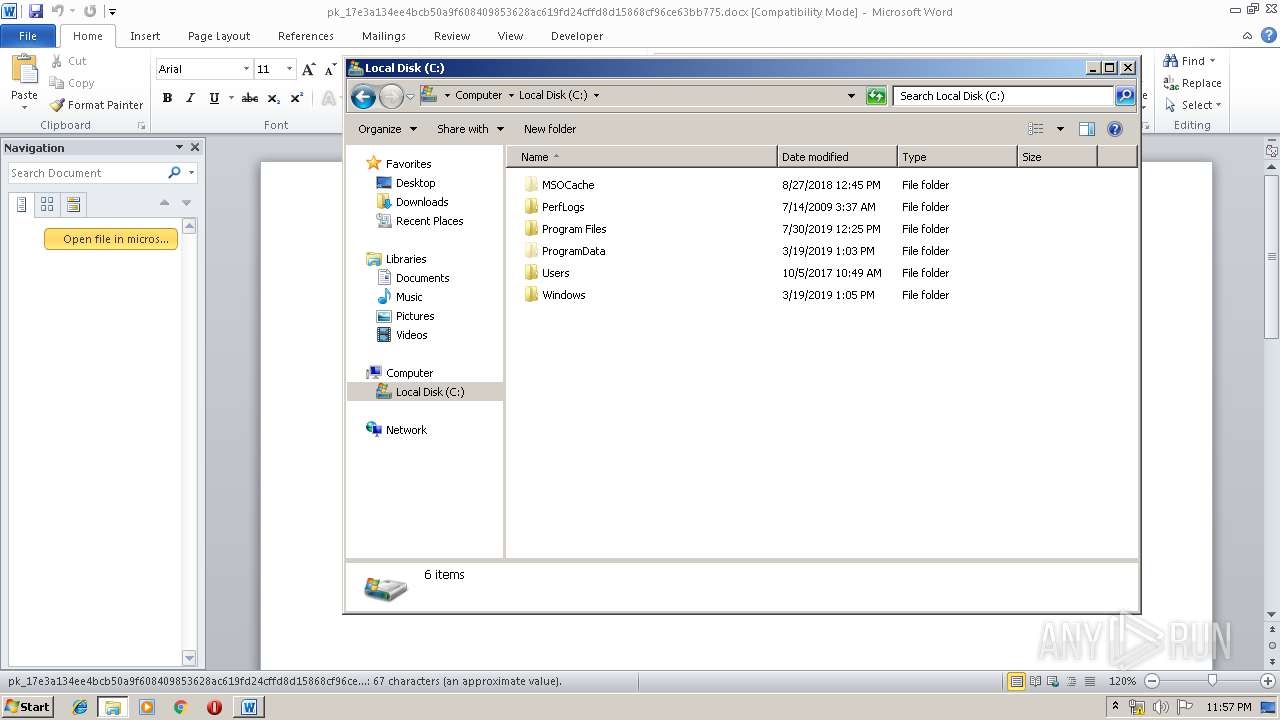Click the Search Local Disk (C:) field
This screenshot has height=720, width=1280.
pyautogui.click(x=1002, y=96)
